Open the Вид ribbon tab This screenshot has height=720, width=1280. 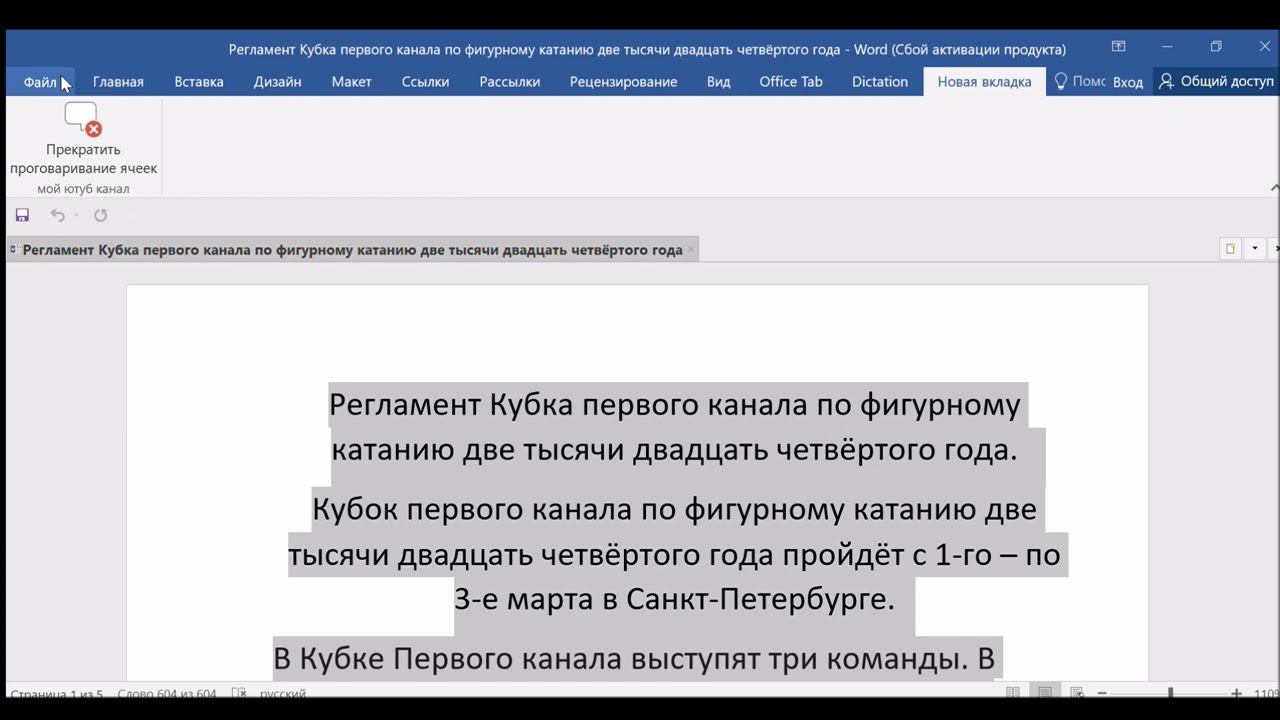click(x=718, y=82)
